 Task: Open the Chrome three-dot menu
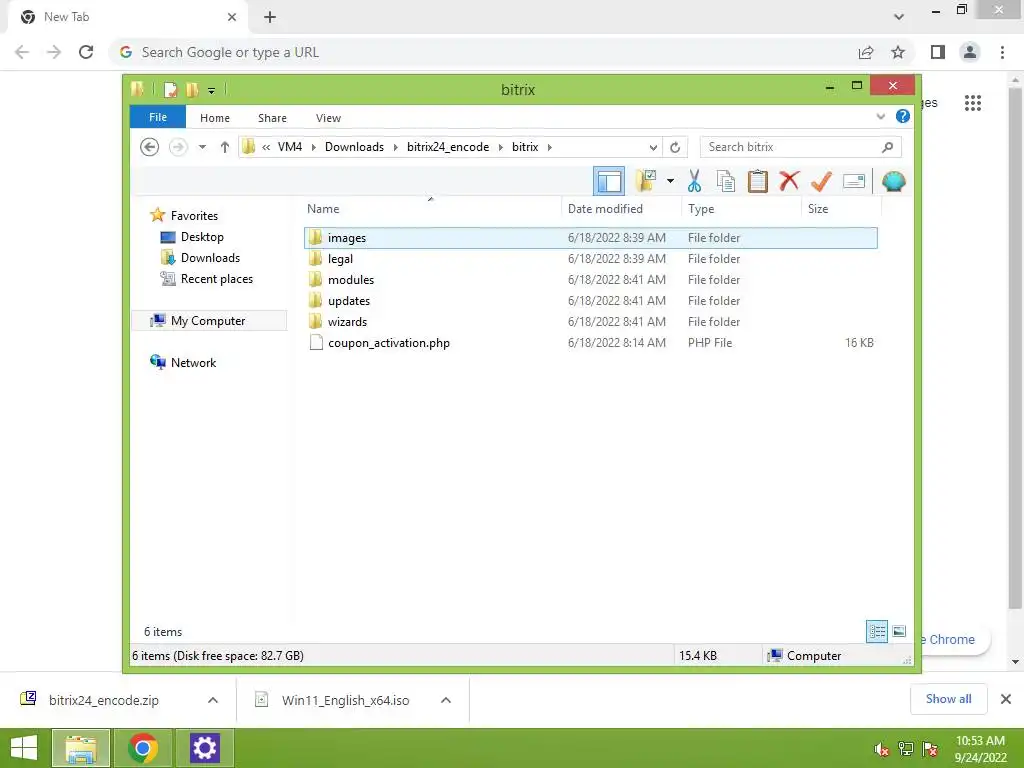(1002, 52)
